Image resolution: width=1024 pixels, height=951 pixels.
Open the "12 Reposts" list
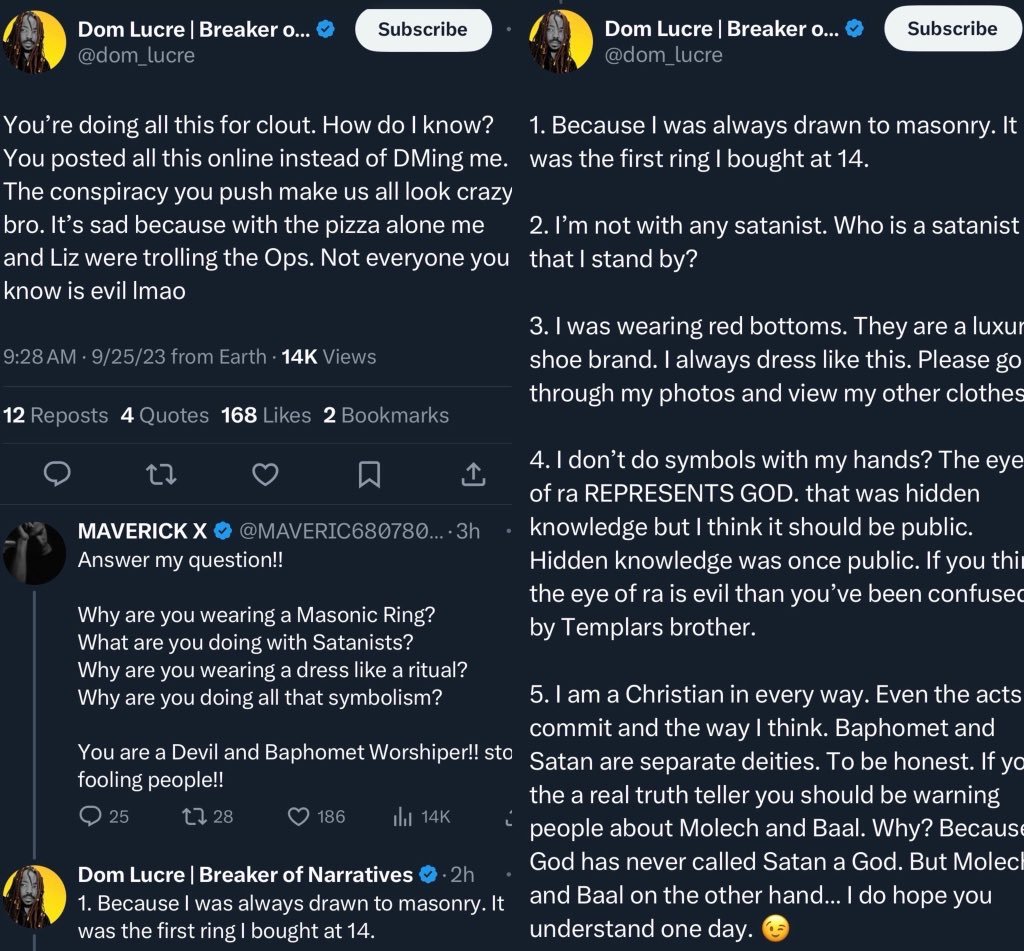pyautogui.click(x=56, y=415)
